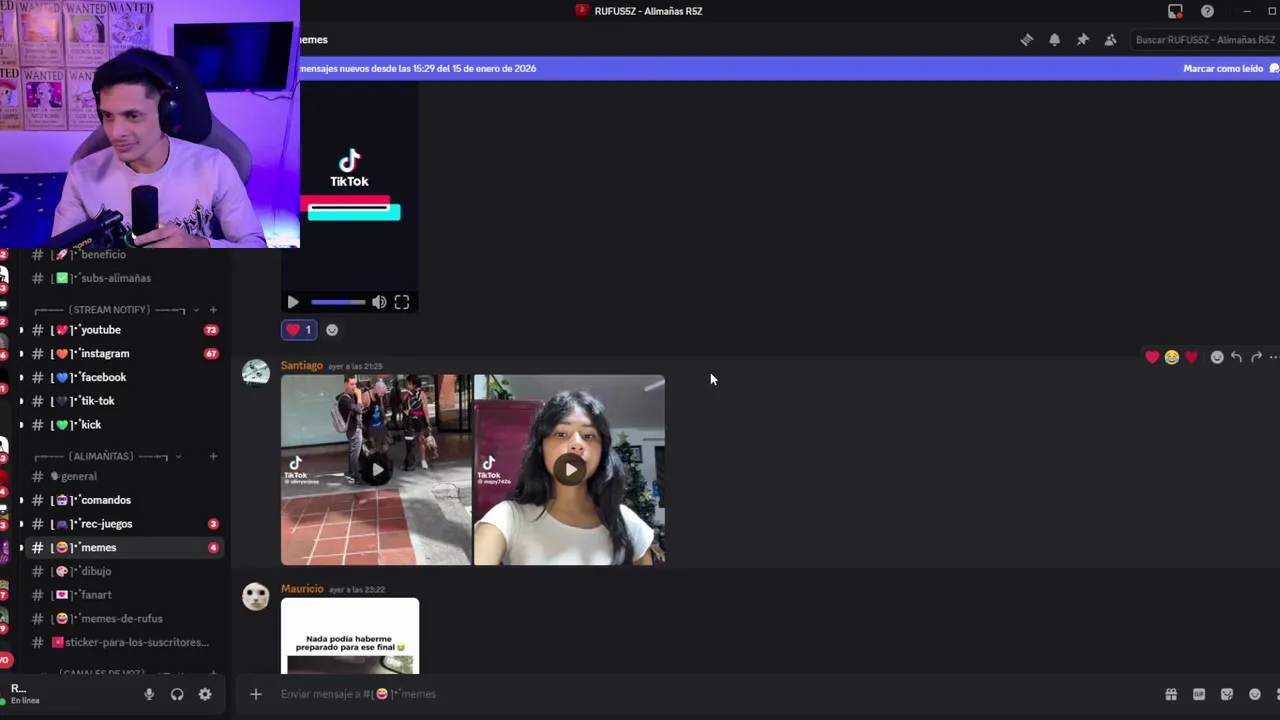Image resolution: width=1280 pixels, height=720 pixels.
Task: Open the general channel
Action: tap(124, 477)
